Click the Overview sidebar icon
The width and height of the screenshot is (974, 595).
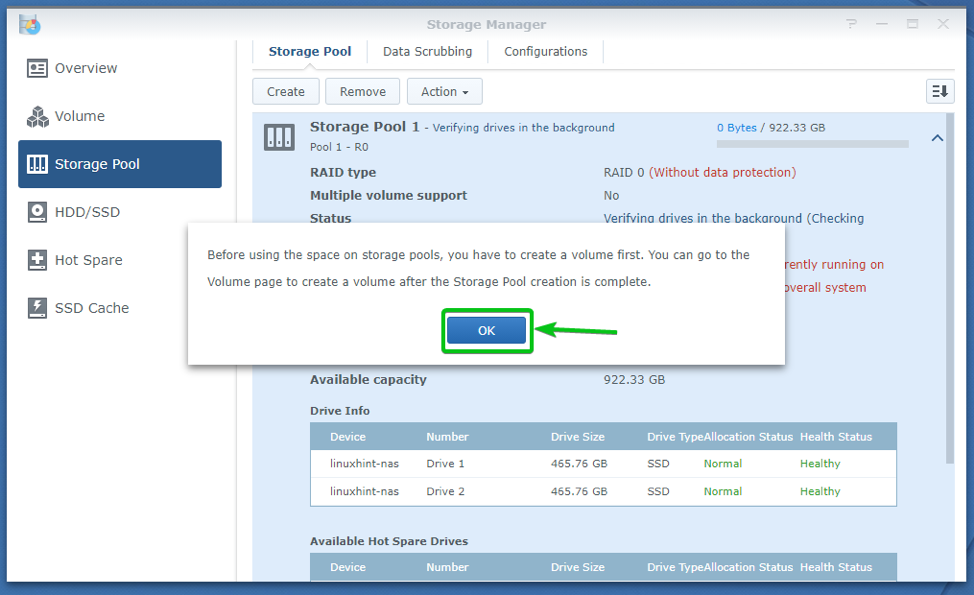tap(38, 68)
